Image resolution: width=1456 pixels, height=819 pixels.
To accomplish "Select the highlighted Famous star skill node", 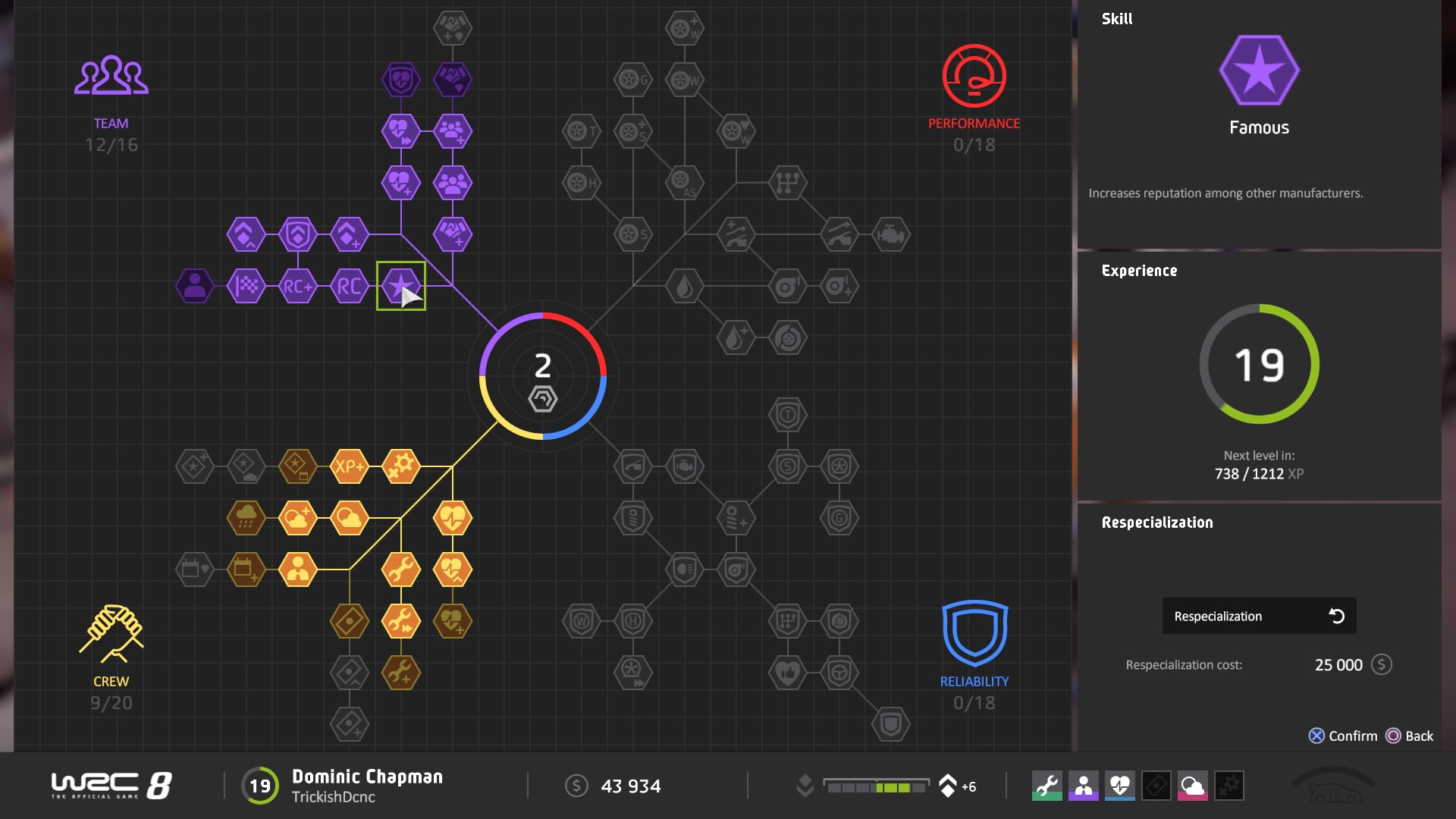I will pyautogui.click(x=400, y=286).
